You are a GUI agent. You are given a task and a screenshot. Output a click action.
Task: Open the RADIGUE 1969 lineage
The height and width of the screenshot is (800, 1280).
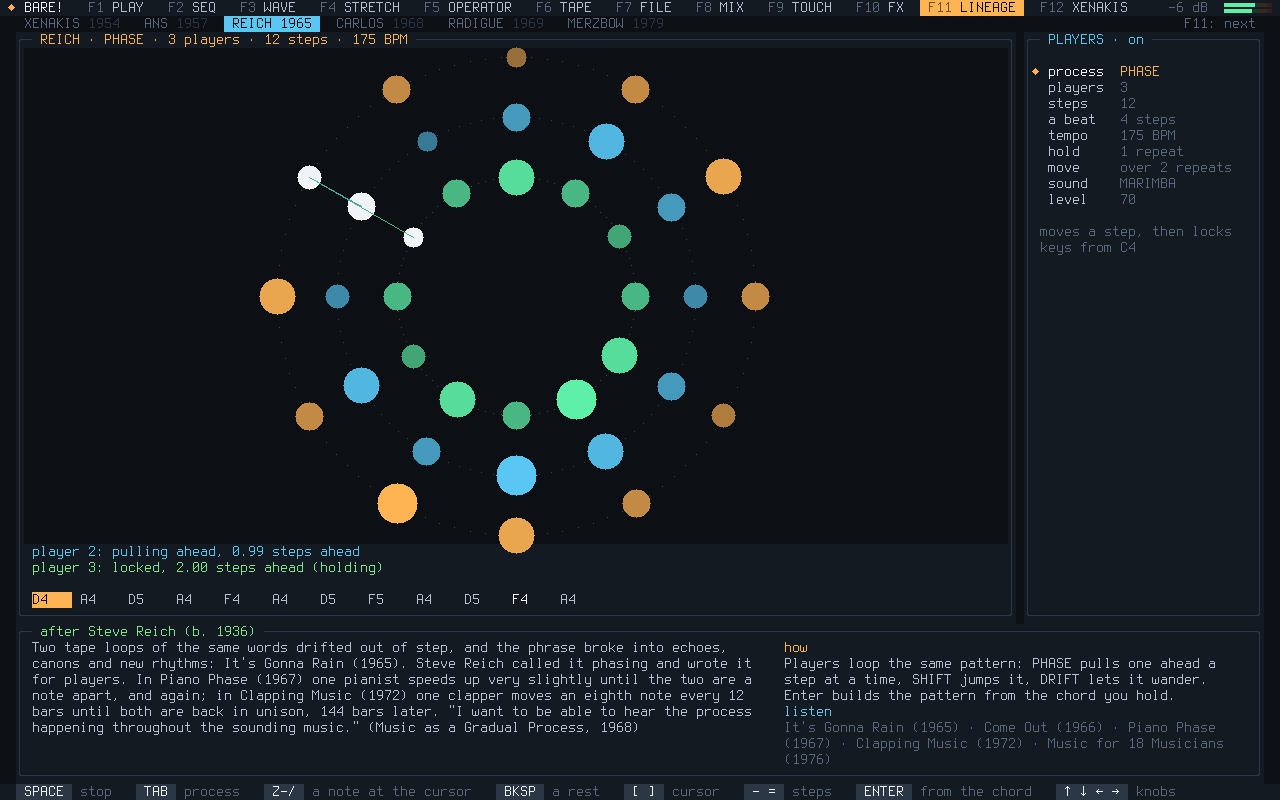pyautogui.click(x=496, y=24)
